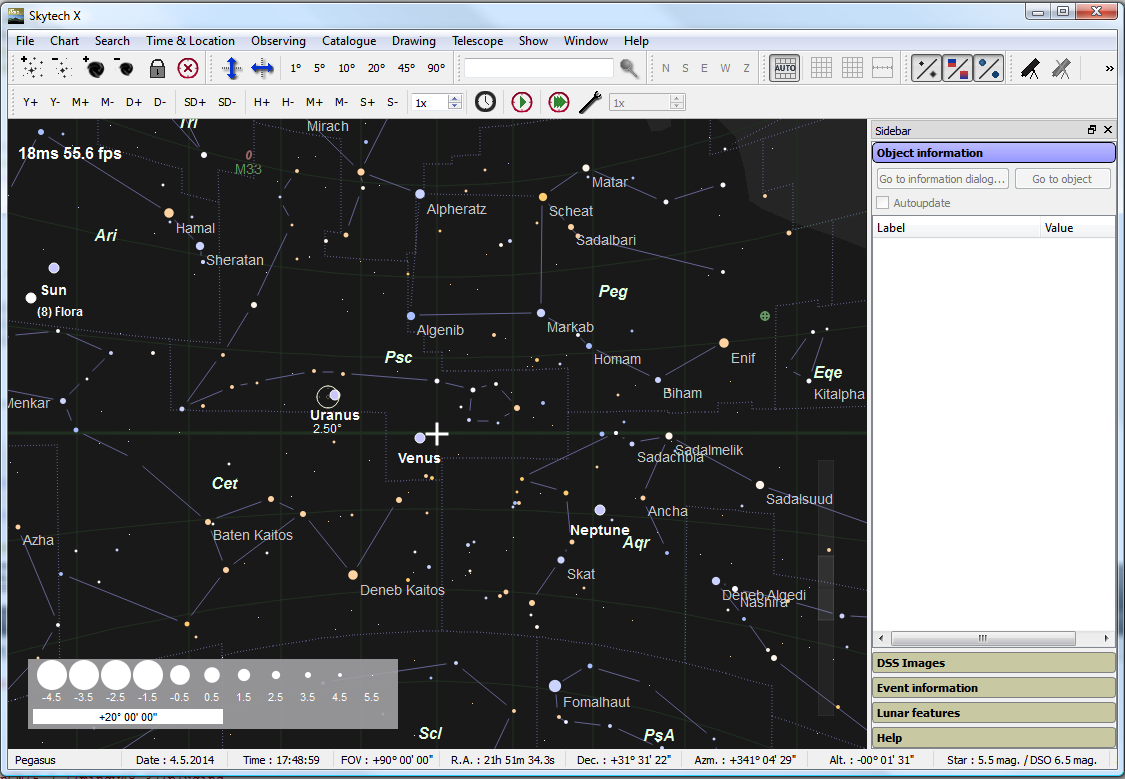Viewport: 1125px width, 779px height.
Task: Click the crossed-out grey telescope icon
Action: tap(1061, 68)
